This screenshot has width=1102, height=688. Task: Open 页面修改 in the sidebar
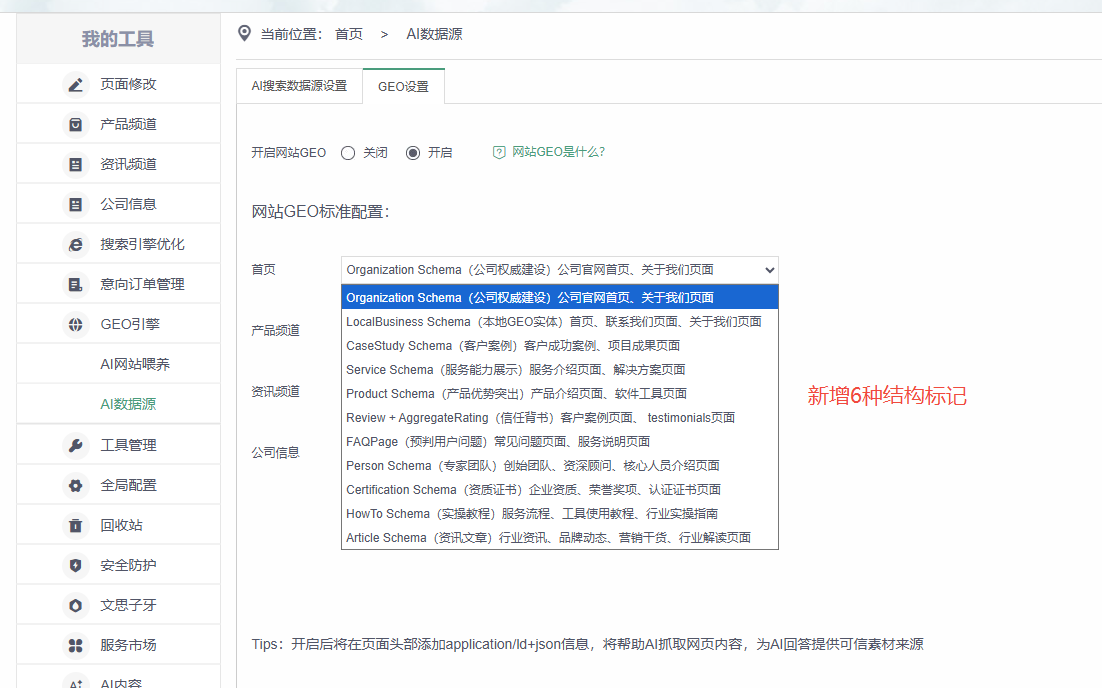[129, 84]
